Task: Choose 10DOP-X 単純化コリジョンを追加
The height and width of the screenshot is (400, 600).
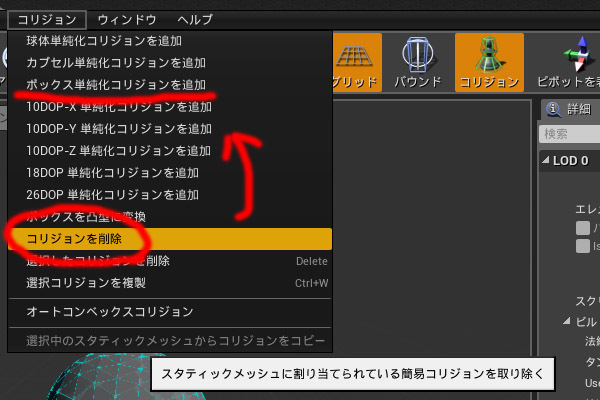Action: point(170,107)
